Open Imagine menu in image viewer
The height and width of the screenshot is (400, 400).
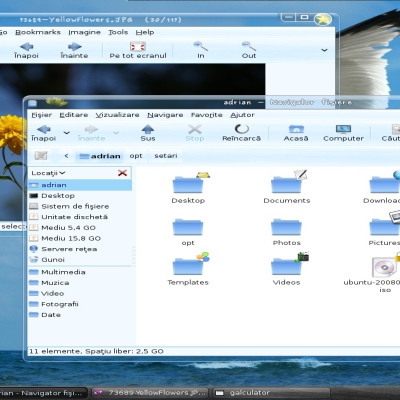coord(84,32)
